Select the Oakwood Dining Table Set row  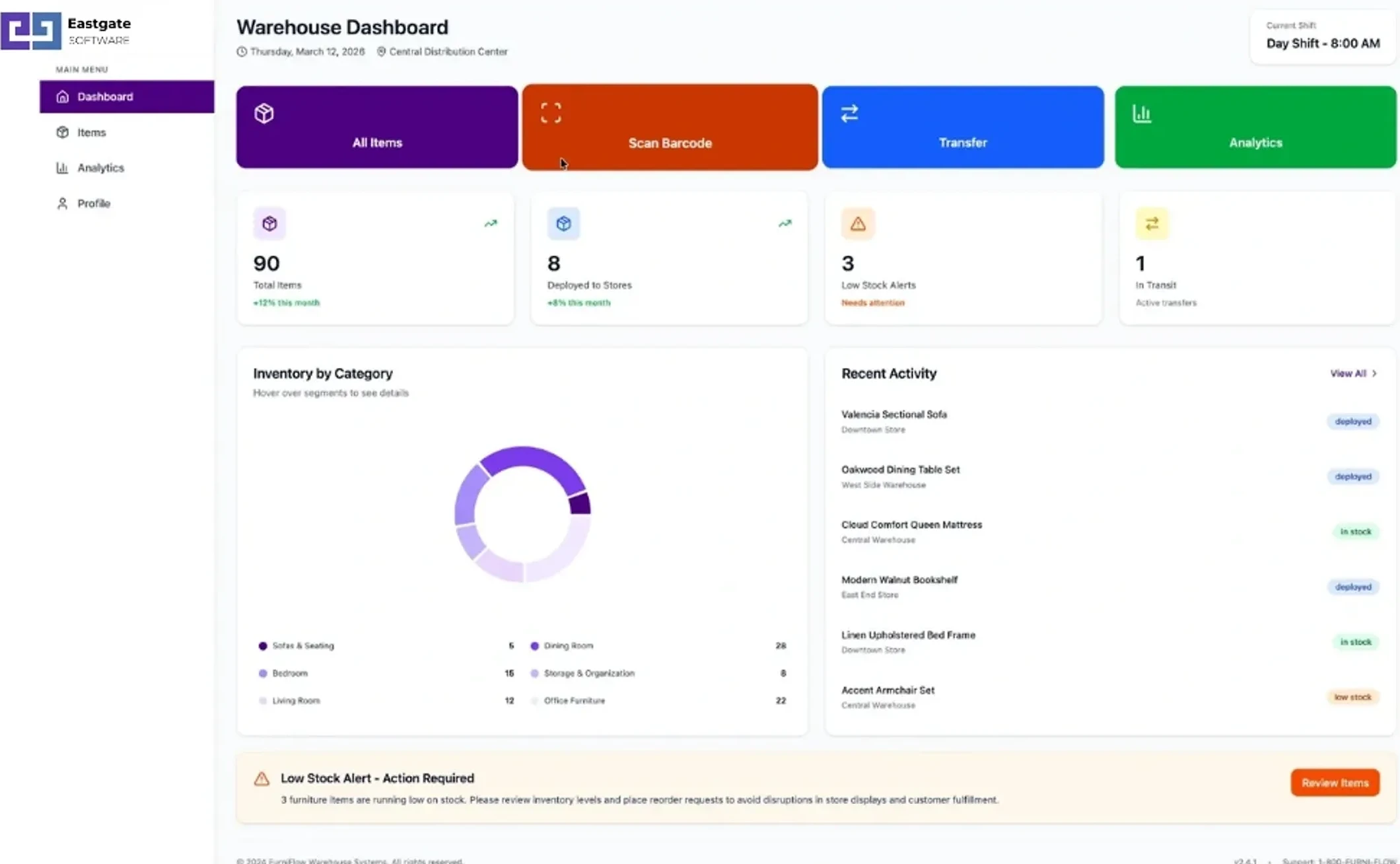click(x=1110, y=476)
